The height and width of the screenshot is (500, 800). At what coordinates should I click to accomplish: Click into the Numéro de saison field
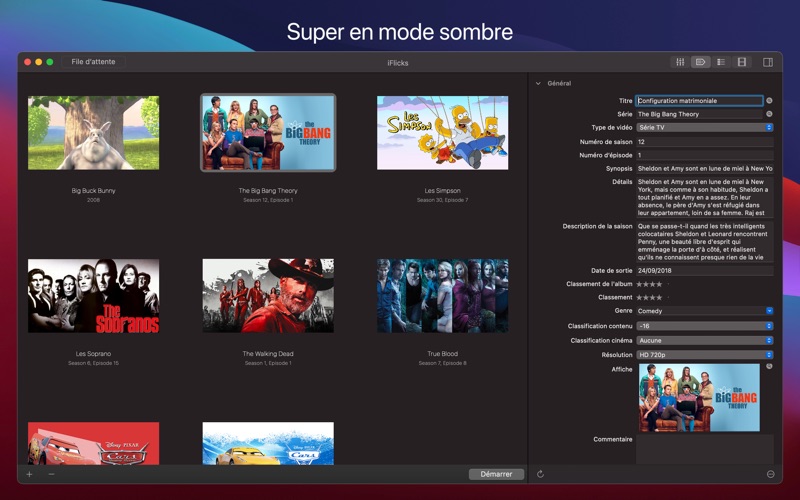[705, 142]
